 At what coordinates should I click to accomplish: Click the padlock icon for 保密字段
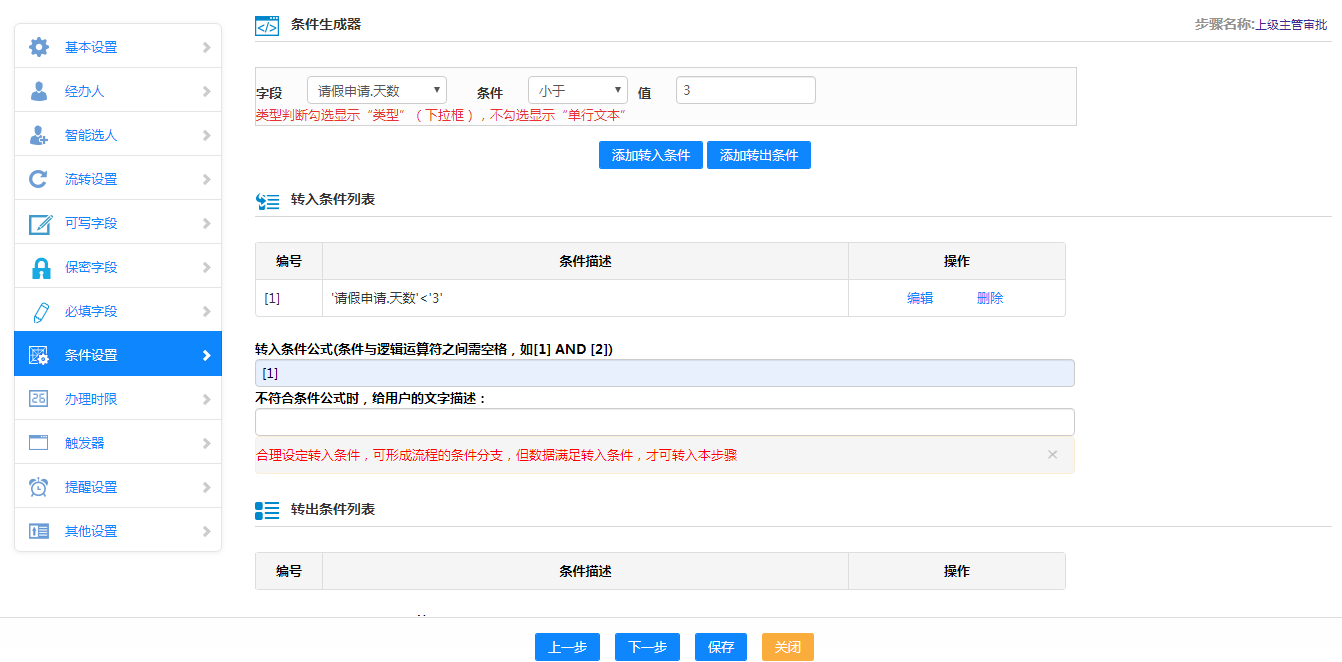[x=40, y=267]
